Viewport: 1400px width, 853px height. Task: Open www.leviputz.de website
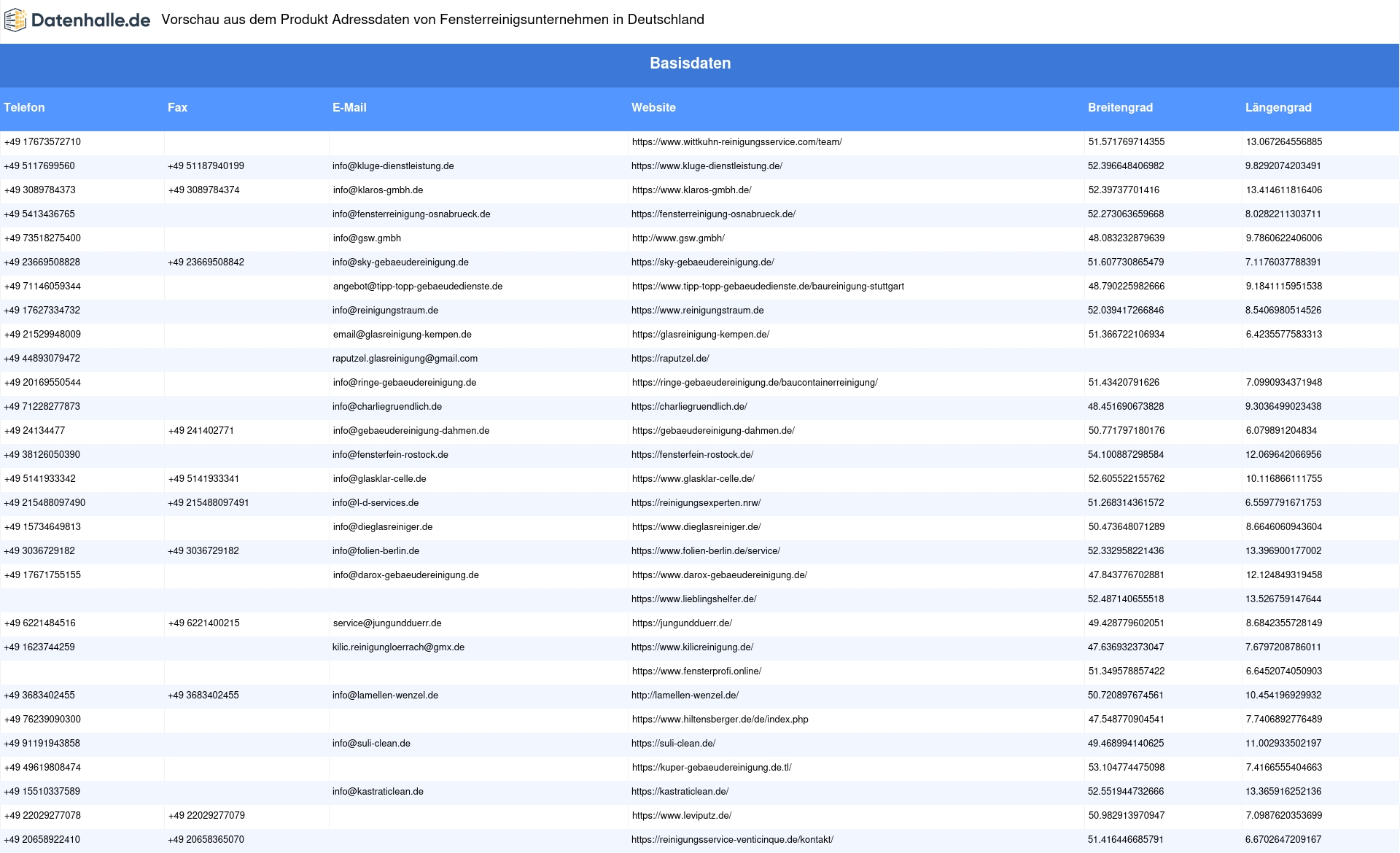click(x=681, y=816)
